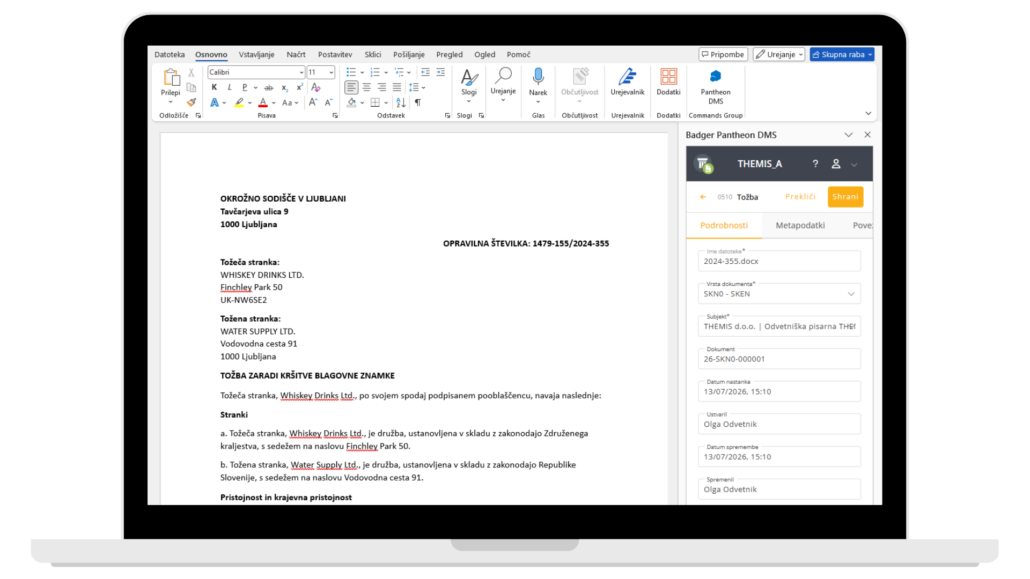The image size is (1030, 579).
Task: Click the Pripombe comments button
Action: tap(723, 55)
